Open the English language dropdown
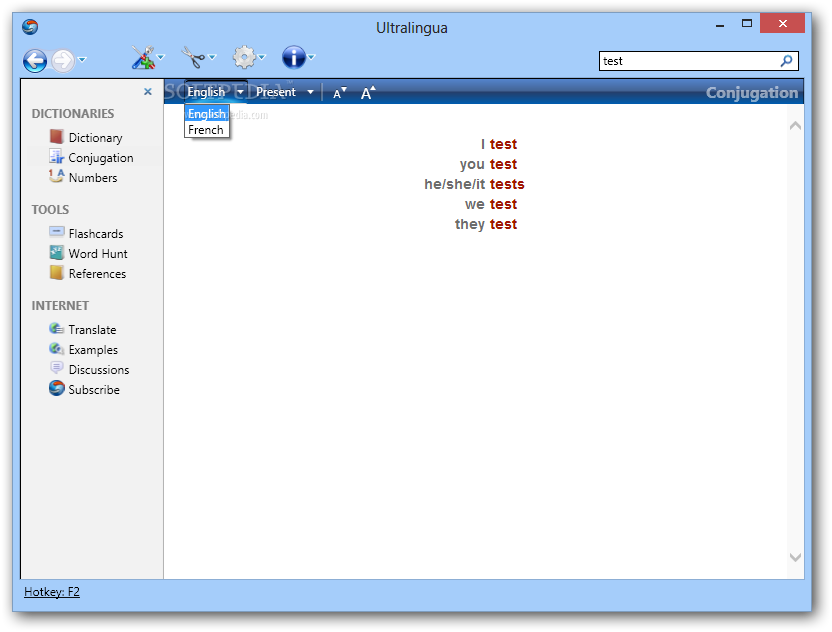The height and width of the screenshot is (632, 832). 215,92
